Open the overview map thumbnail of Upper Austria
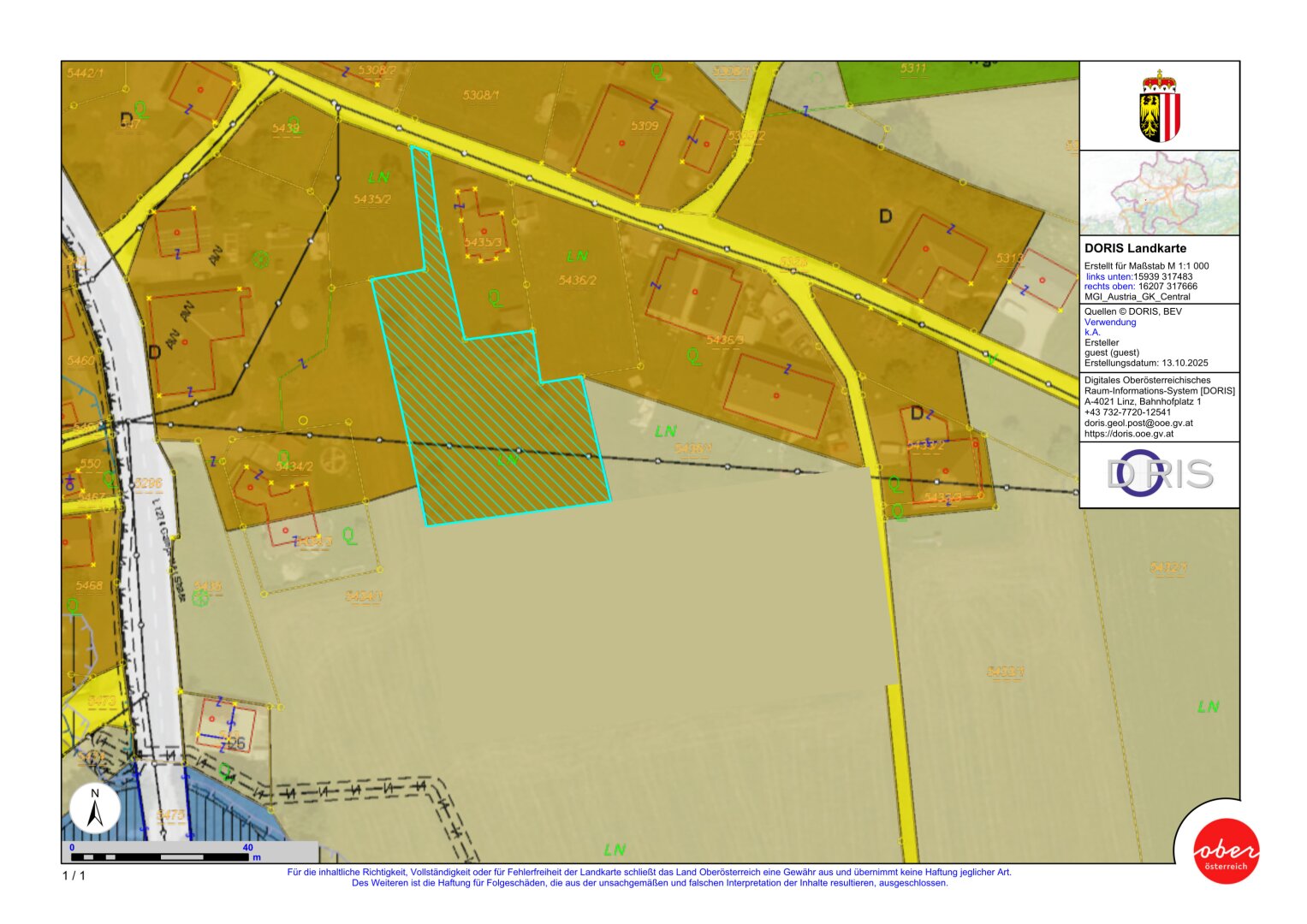The width and height of the screenshot is (1307, 924). pos(1160,193)
